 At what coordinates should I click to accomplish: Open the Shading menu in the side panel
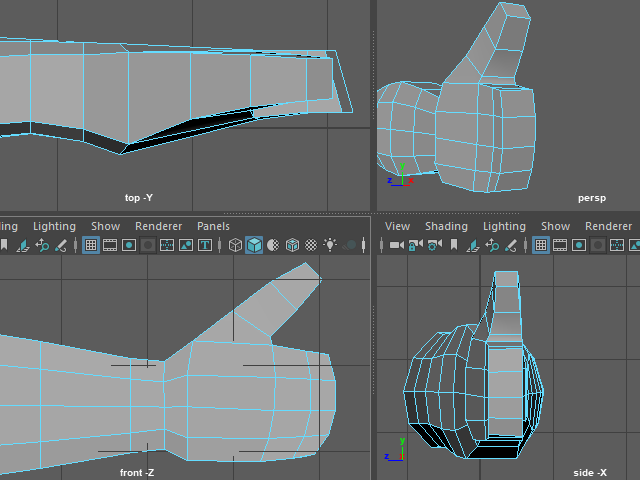click(x=446, y=226)
